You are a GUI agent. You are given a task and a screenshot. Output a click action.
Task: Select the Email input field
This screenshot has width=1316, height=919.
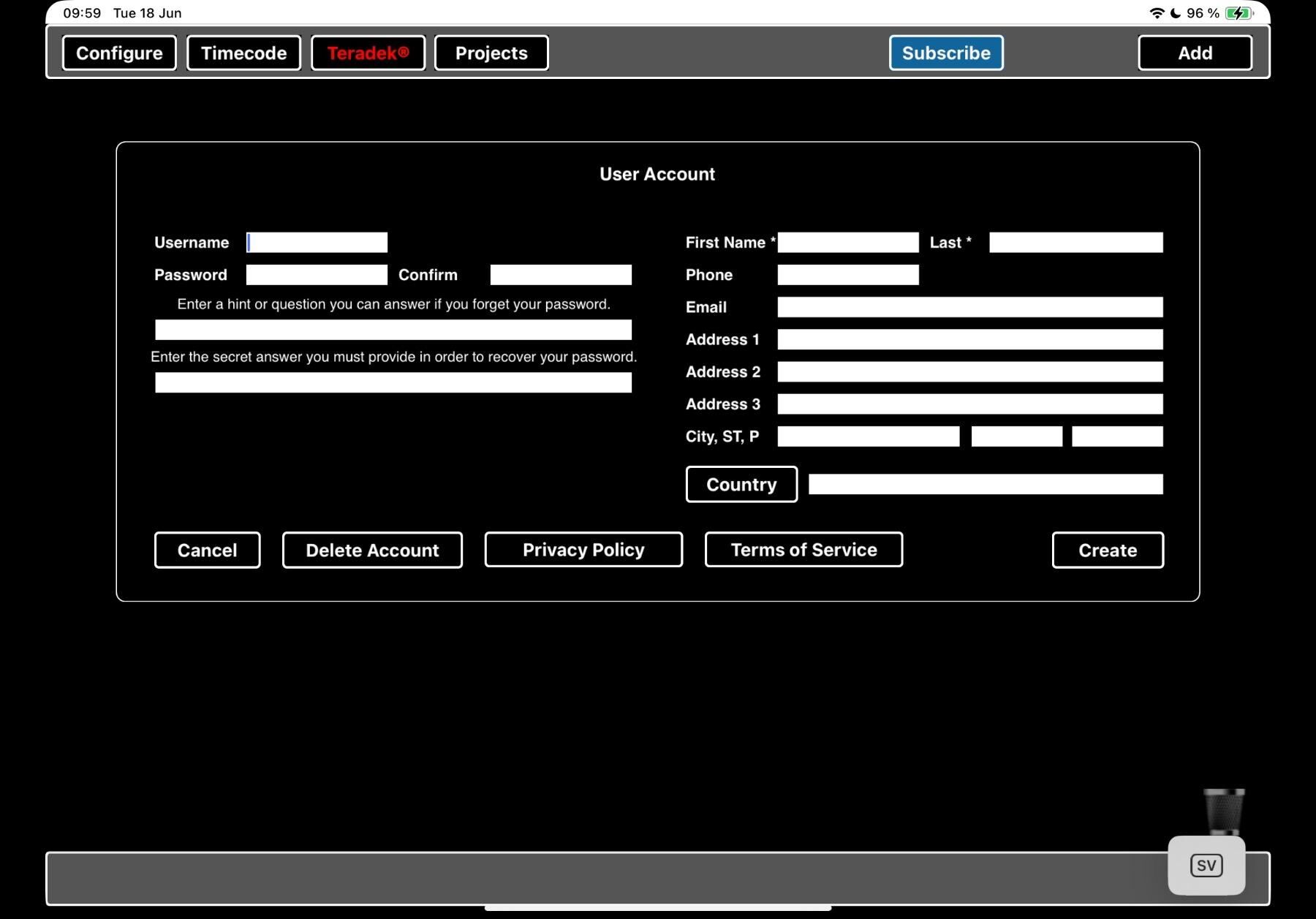970,307
